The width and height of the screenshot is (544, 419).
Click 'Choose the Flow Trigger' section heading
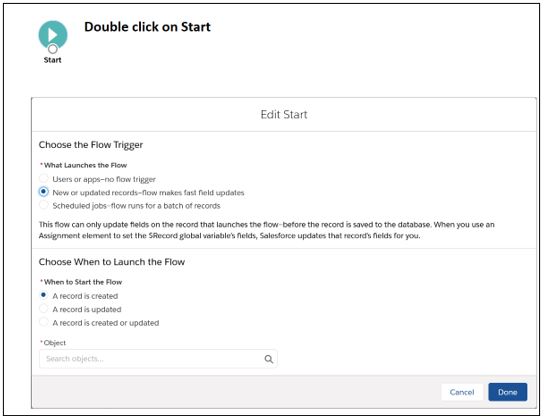pyautogui.click(x=91, y=145)
